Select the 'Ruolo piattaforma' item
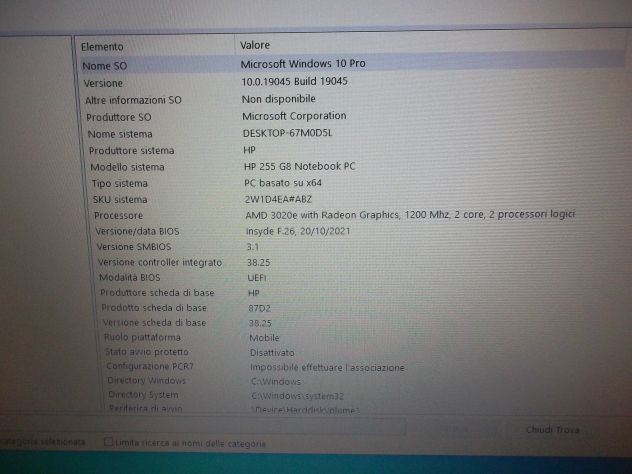This screenshot has width=632, height=474. point(142,337)
